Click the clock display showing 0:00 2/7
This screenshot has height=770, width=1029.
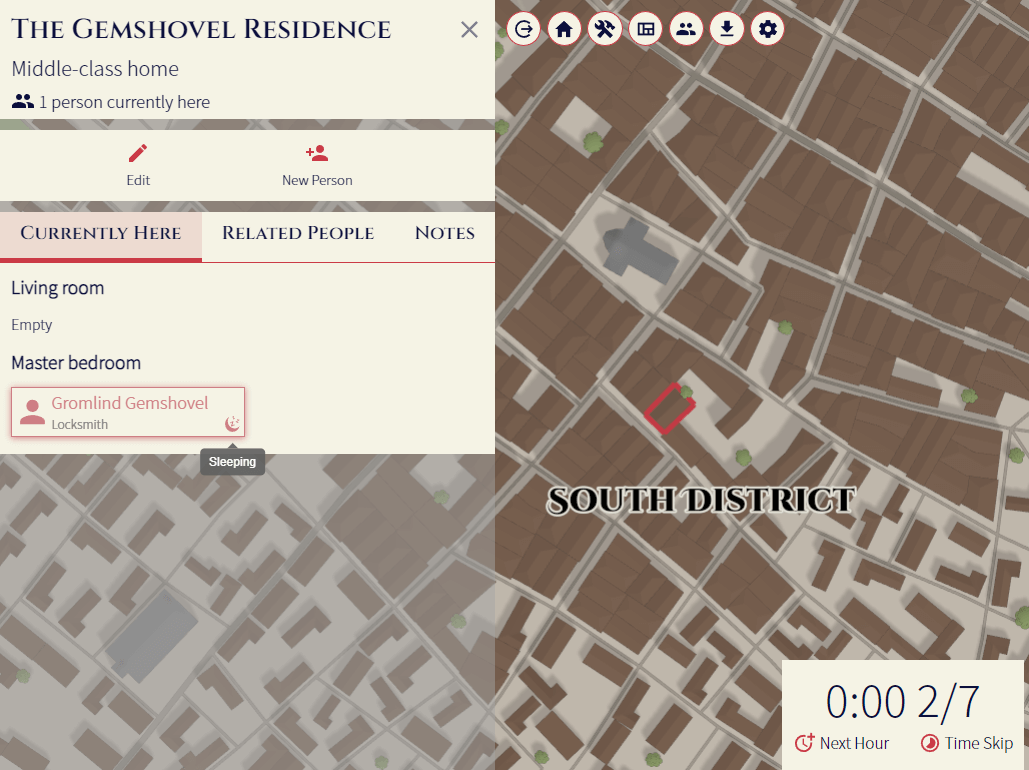coord(902,702)
